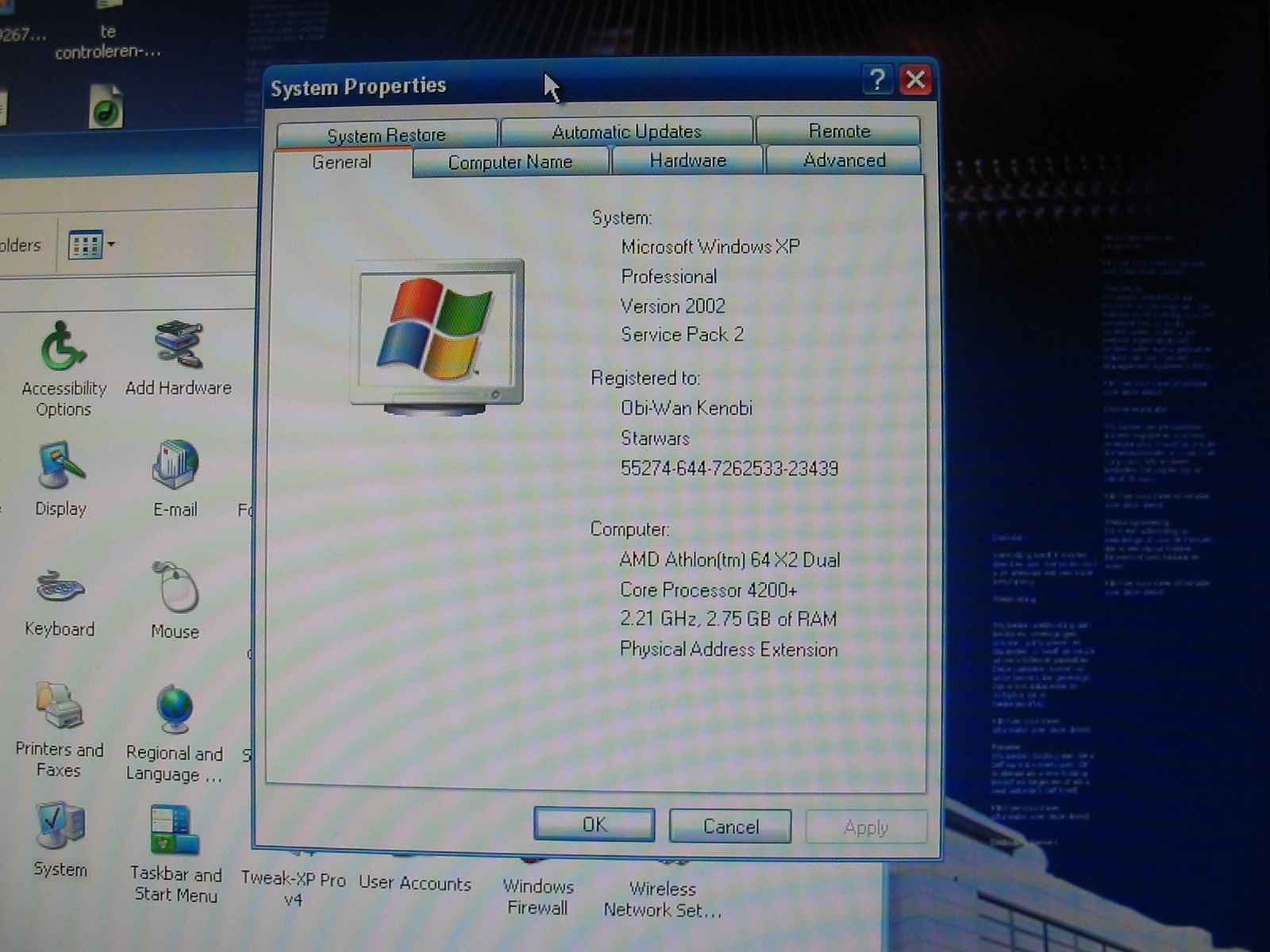Switch to the Computer Name tab
The width and height of the screenshot is (1270, 952).
(510, 162)
